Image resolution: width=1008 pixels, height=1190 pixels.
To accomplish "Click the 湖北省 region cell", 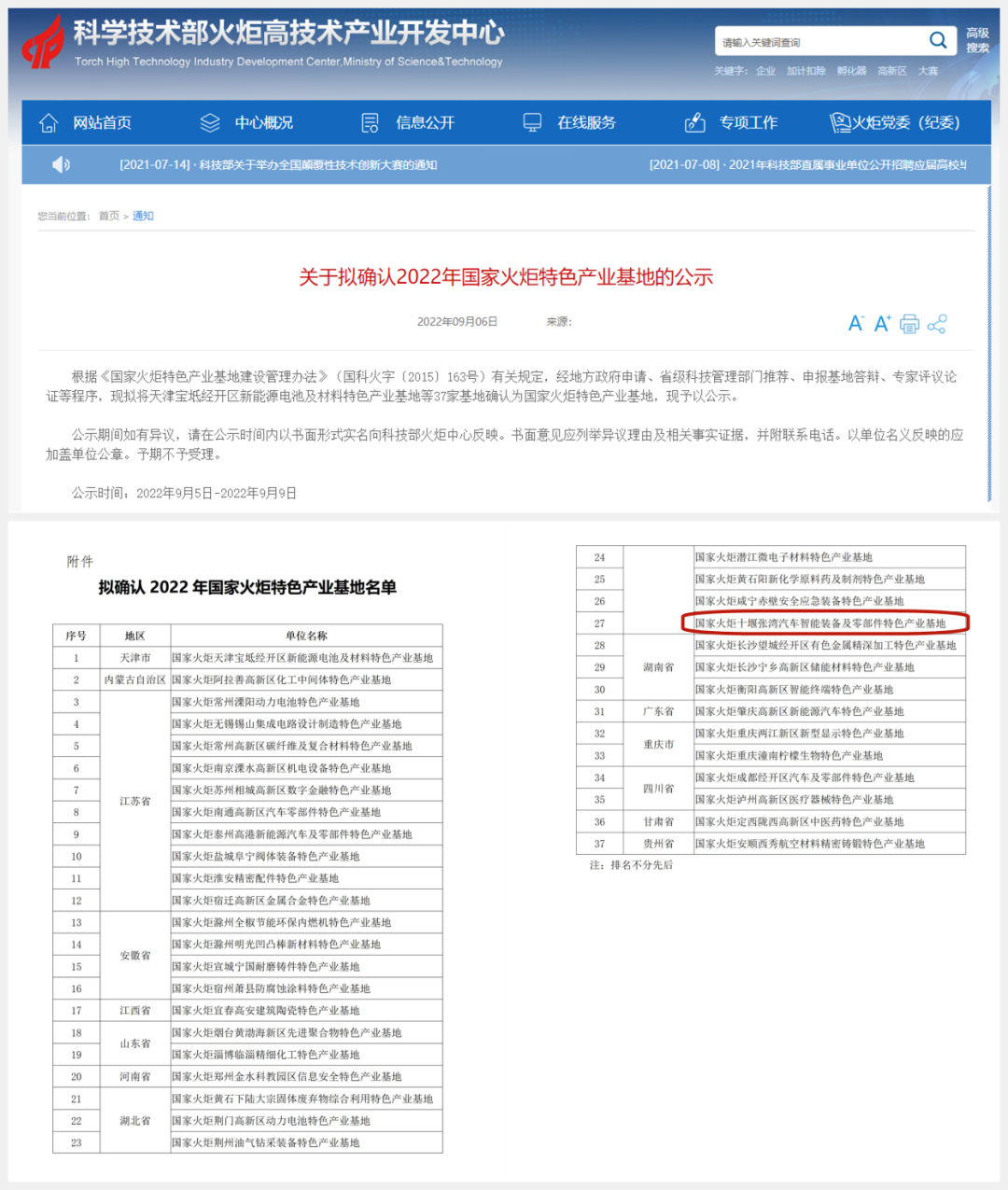I will click(135, 1121).
